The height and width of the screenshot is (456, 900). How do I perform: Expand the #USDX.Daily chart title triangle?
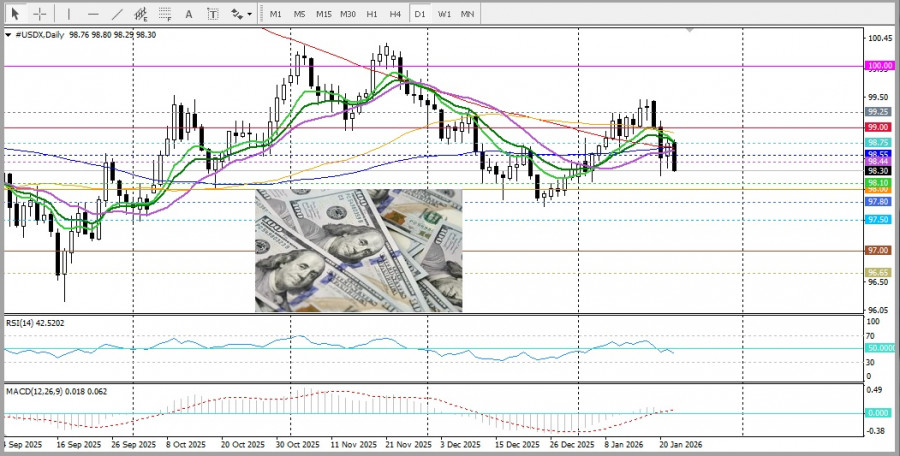(8, 35)
